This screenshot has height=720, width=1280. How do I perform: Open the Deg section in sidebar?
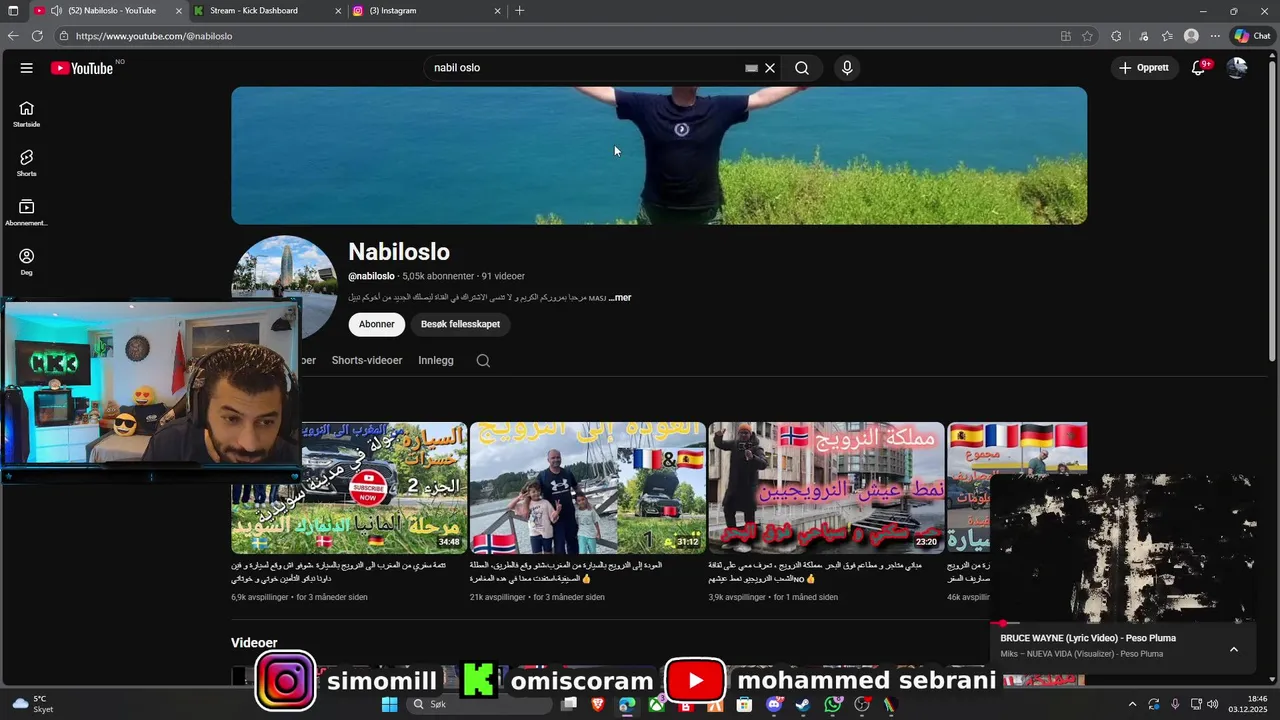26,261
